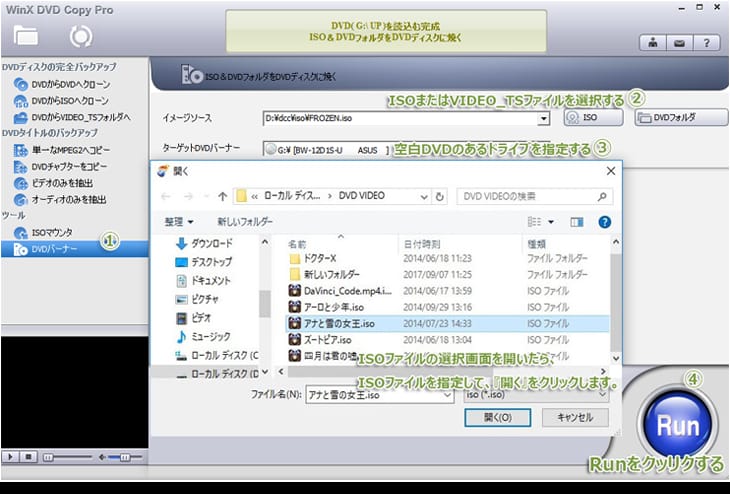Play the preview video
Screen dimensions: 730x494
(10, 457)
